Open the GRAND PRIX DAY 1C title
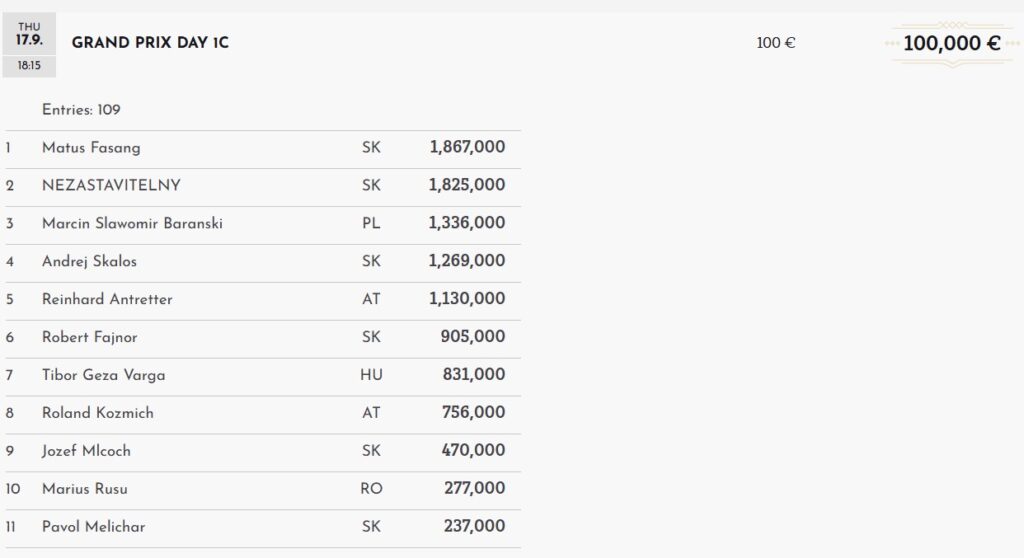The width and height of the screenshot is (1024, 558). tap(150, 43)
